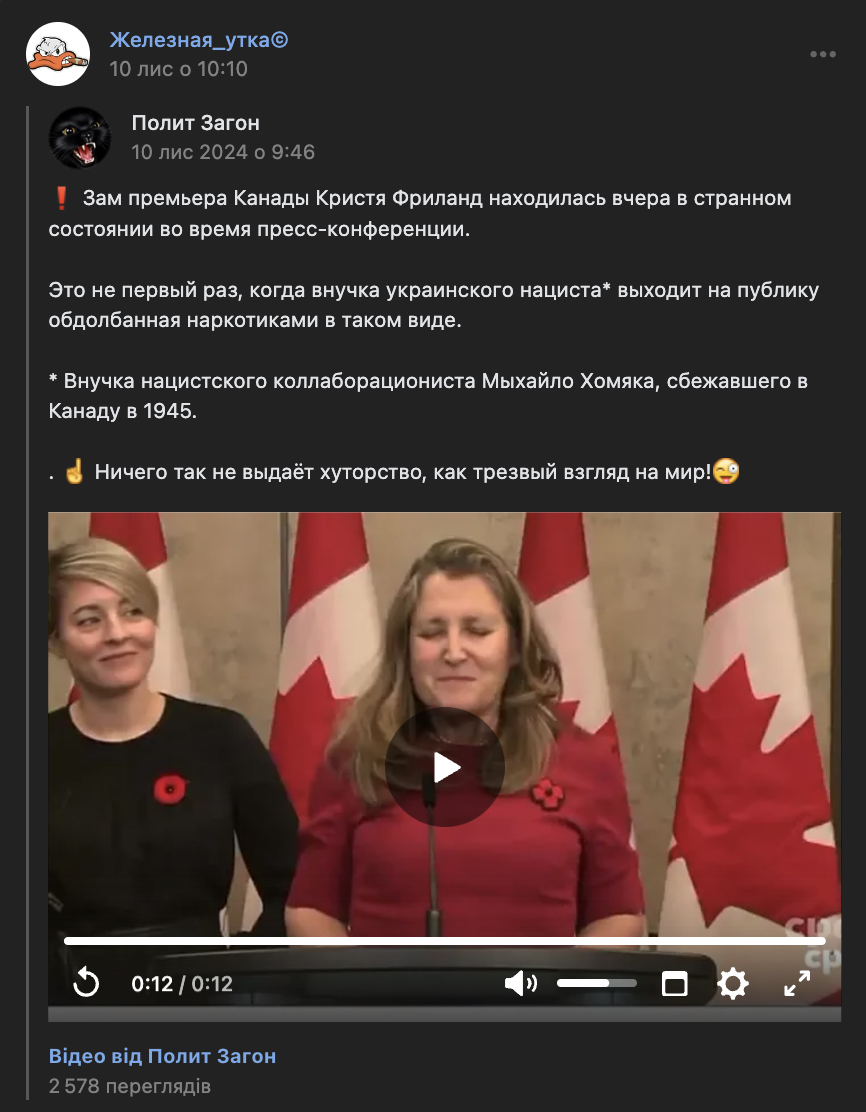Open original post date 10 лис 2024 о 9:46
Screen dimensions: 866x1112
223,152
